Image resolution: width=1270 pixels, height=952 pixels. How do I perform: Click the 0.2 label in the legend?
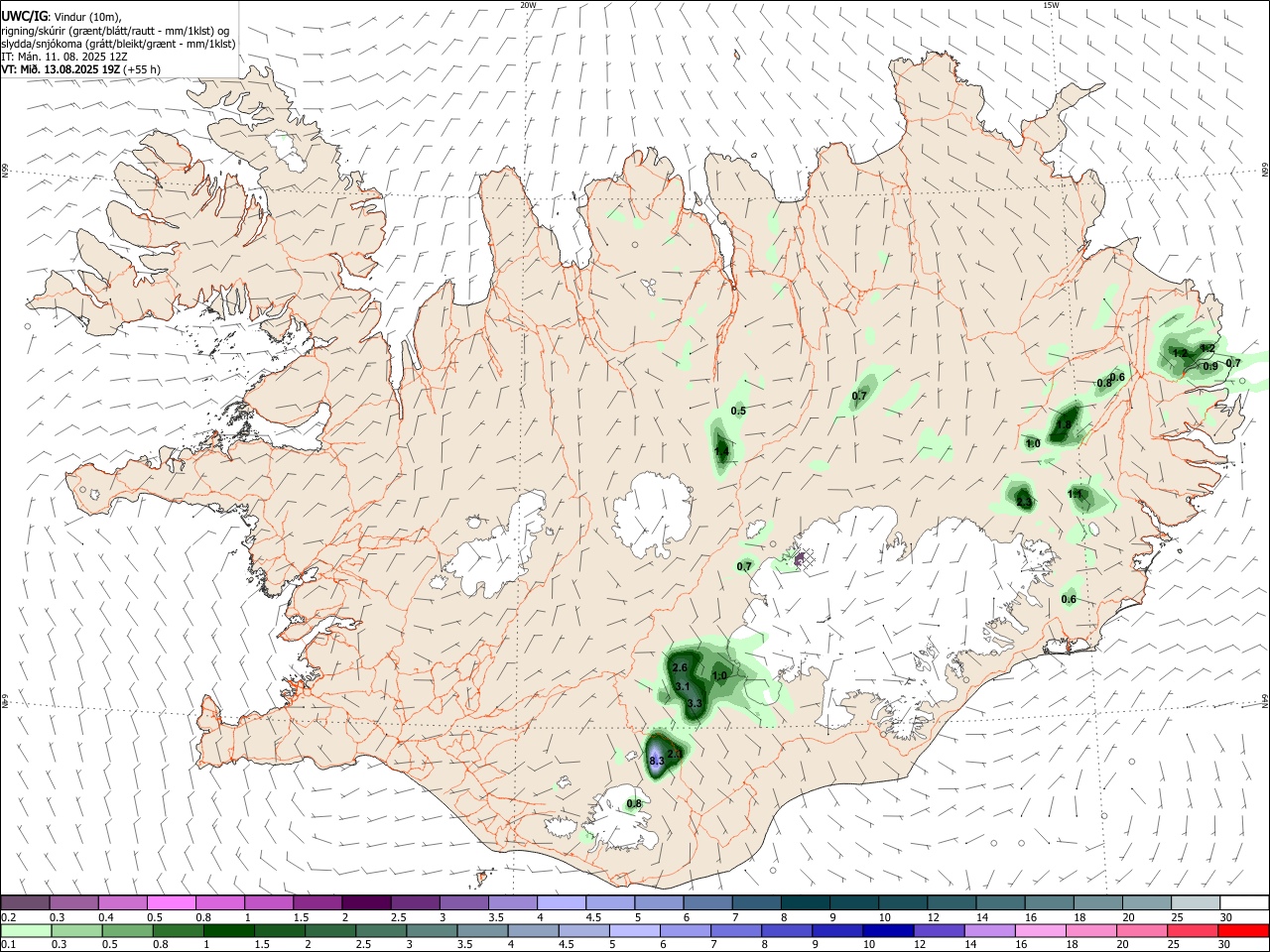point(9,917)
